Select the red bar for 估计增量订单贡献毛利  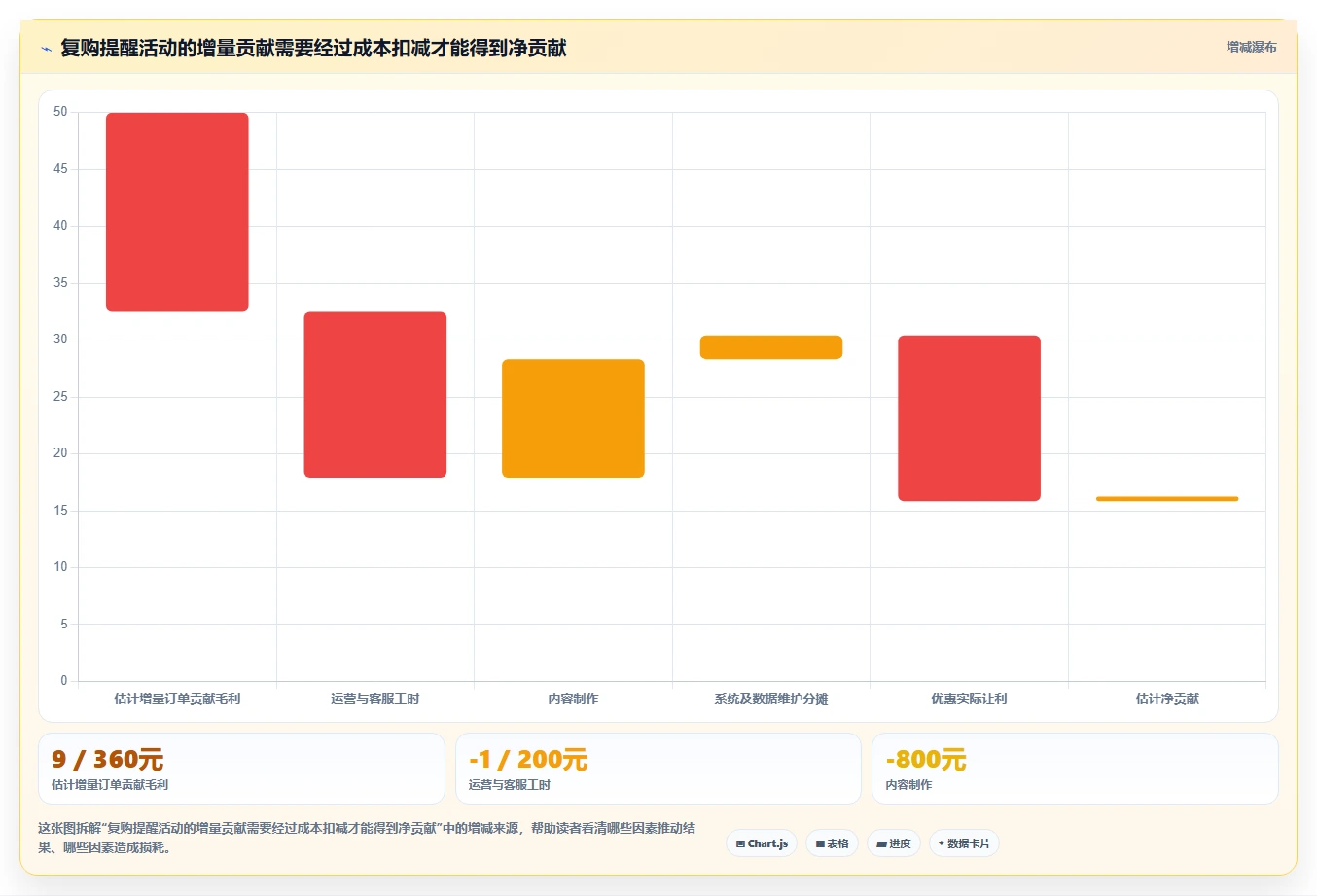click(x=177, y=212)
